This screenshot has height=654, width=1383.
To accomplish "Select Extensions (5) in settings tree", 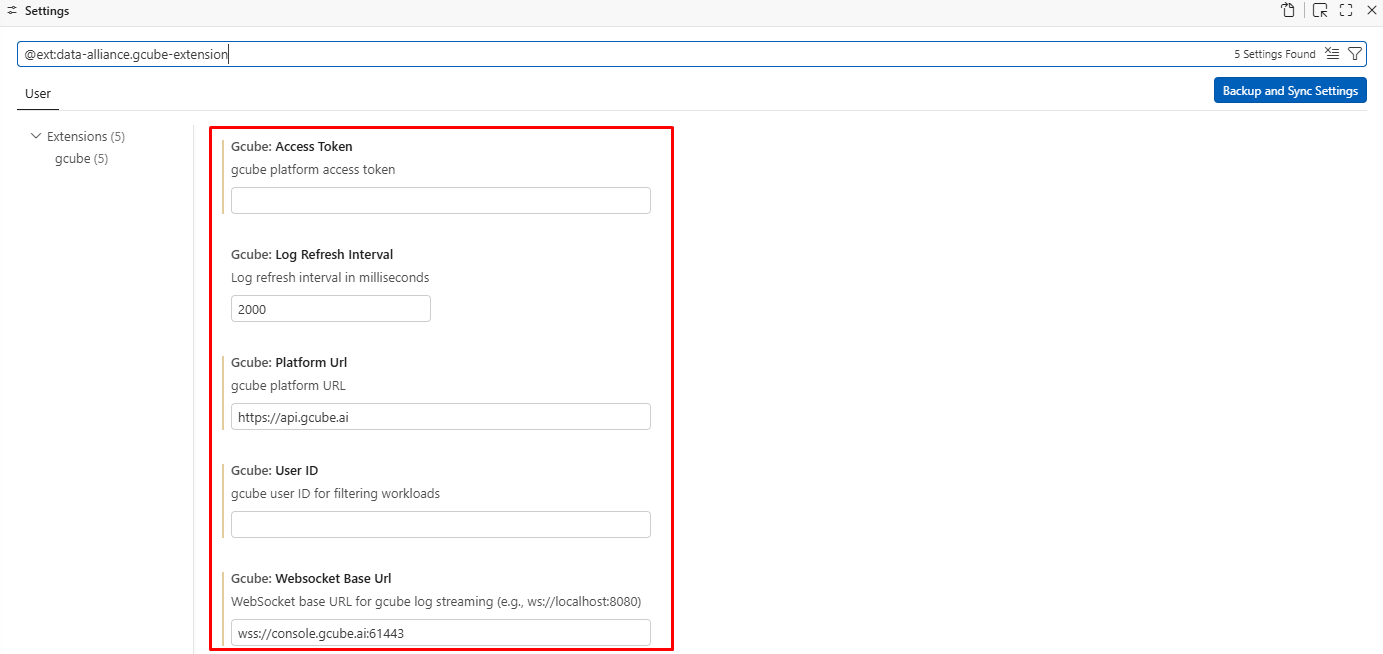I will point(86,136).
